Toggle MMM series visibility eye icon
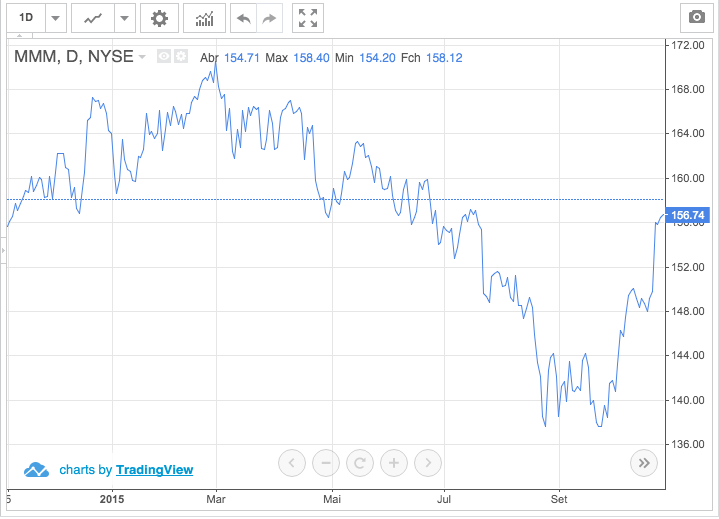 coord(165,57)
